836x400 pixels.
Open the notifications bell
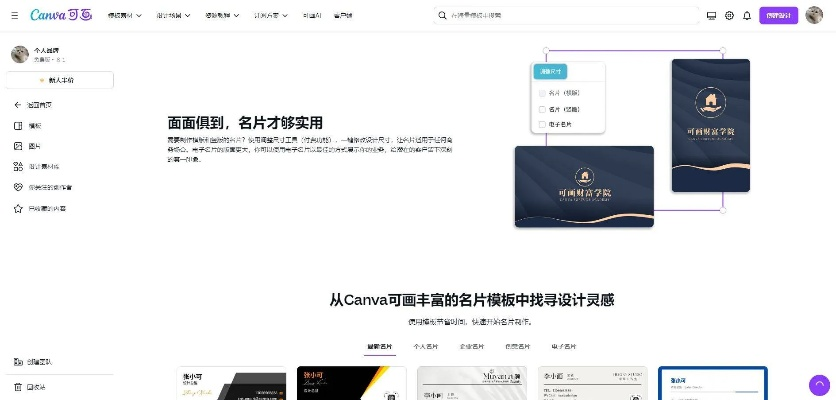[747, 16]
